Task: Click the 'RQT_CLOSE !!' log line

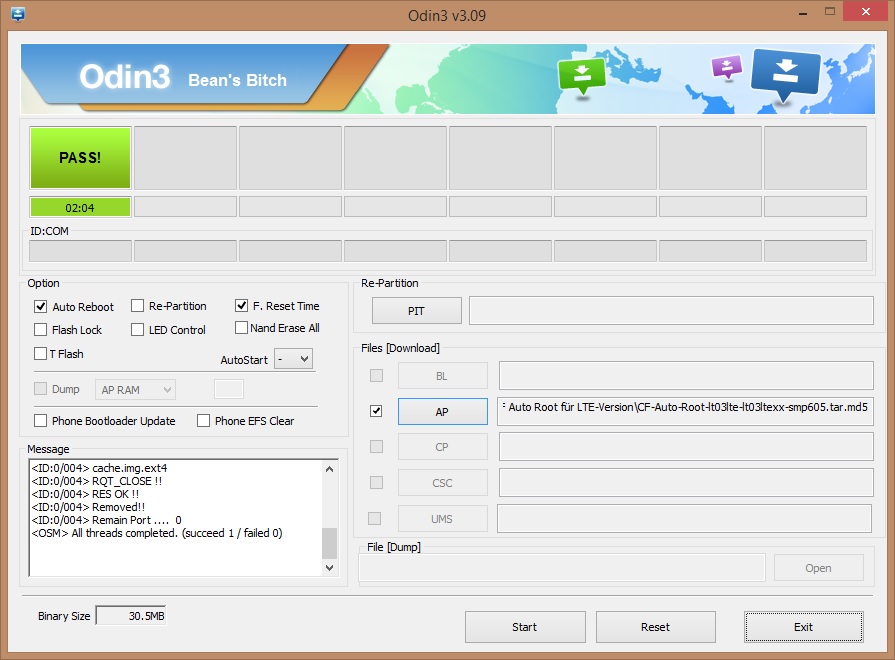Action: (96, 481)
